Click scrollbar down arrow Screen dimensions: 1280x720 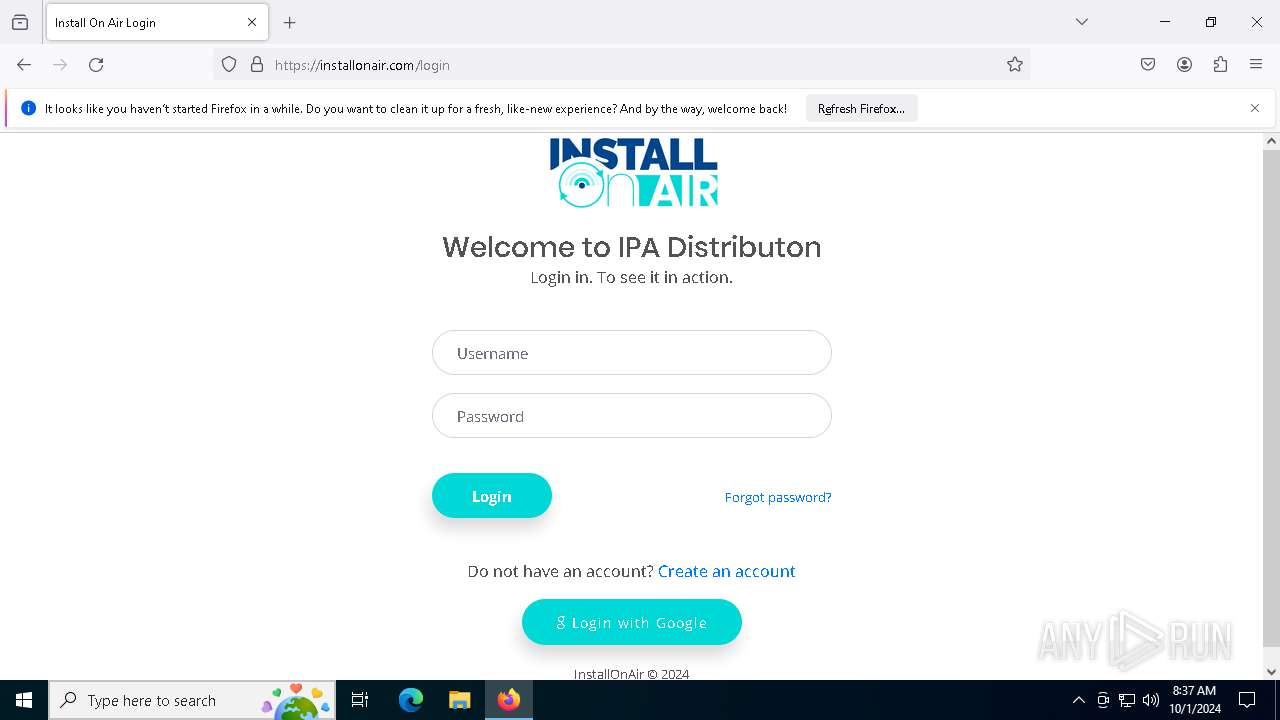click(x=1271, y=672)
